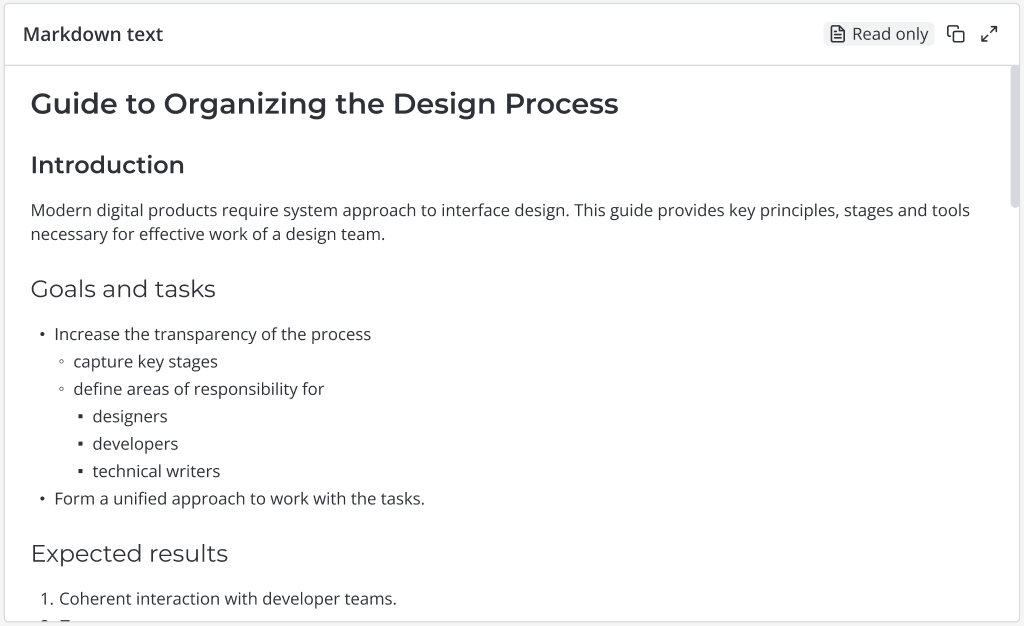Click the "define areas of responsibility for" sub-bullet
The image size is (1024, 626).
(x=198, y=389)
